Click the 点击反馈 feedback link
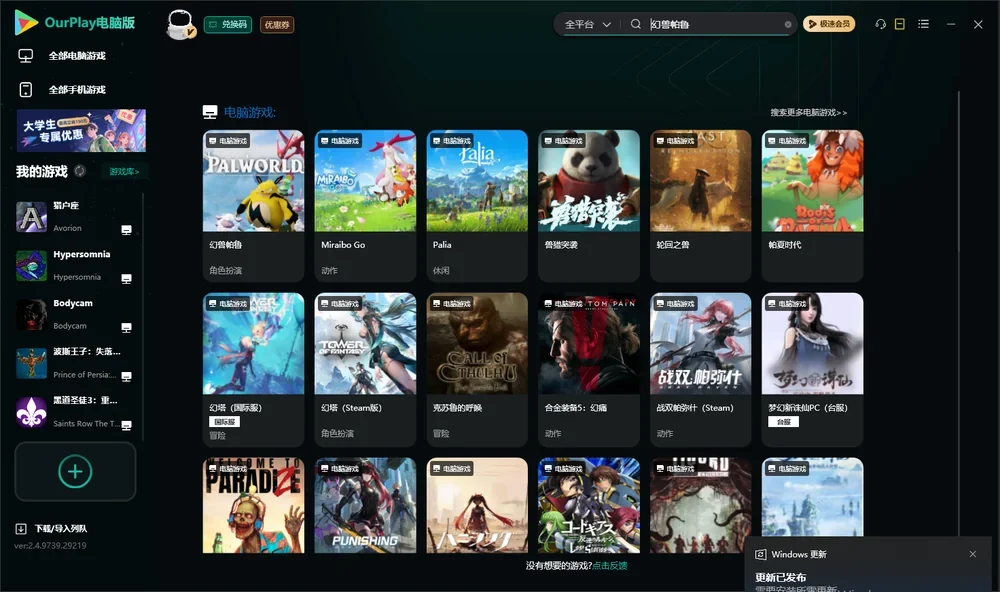 point(610,565)
